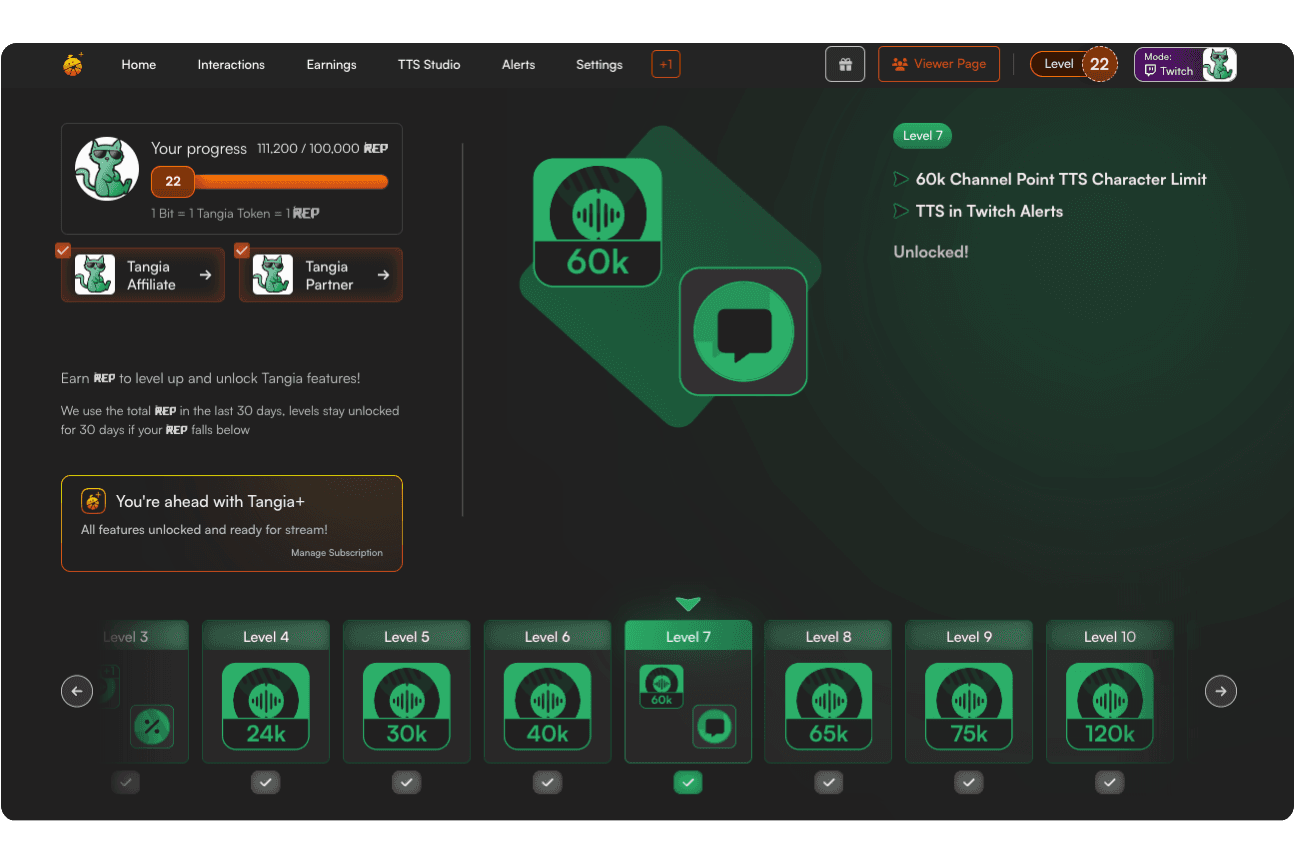Open the Viewer Page button

coord(939,64)
